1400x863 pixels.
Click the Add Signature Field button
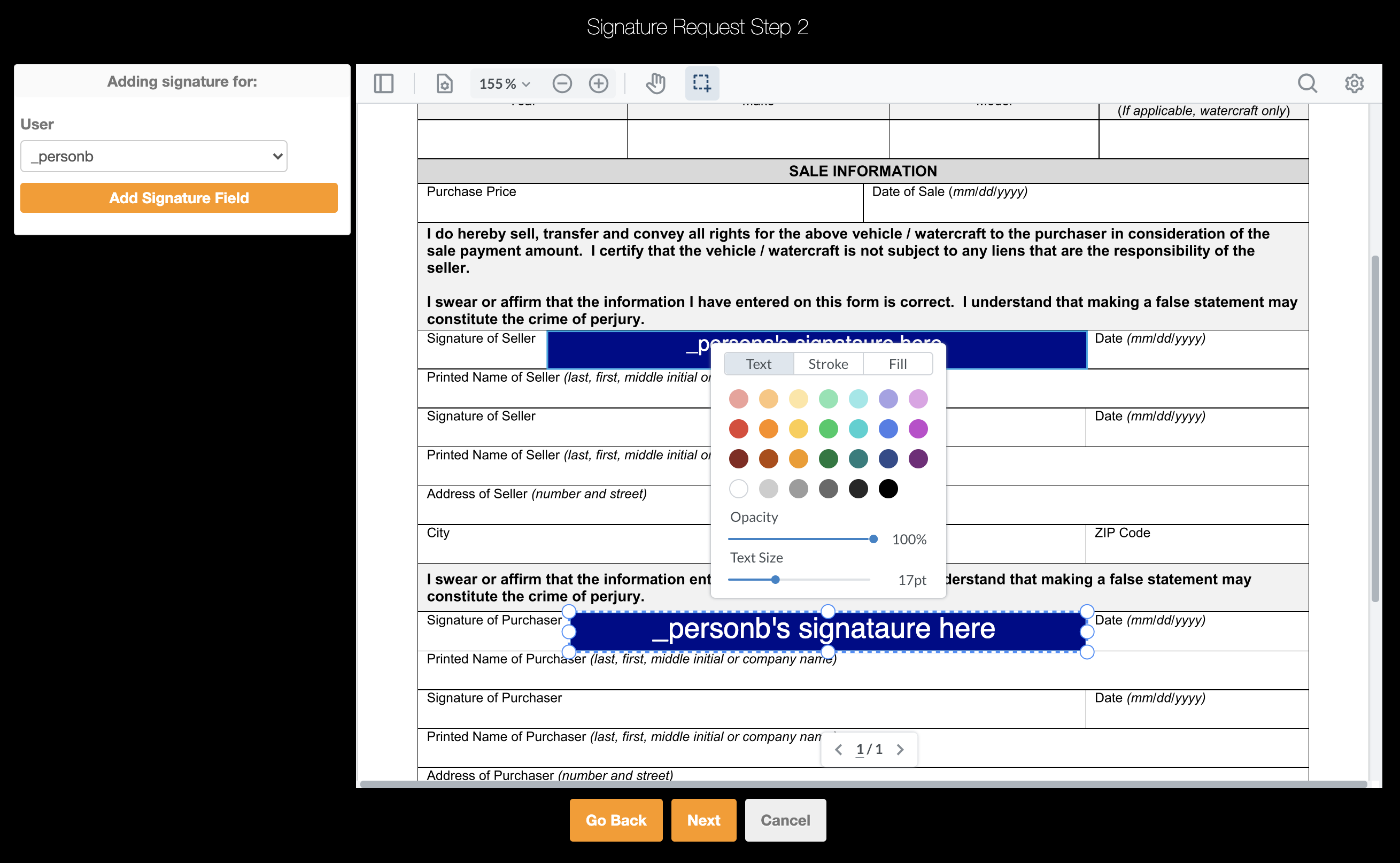179,198
